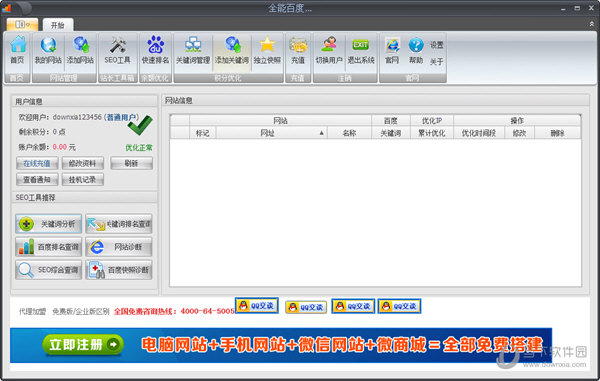Launch the 百度排名查询 tool
This screenshot has width=600, height=381.
[x=49, y=247]
